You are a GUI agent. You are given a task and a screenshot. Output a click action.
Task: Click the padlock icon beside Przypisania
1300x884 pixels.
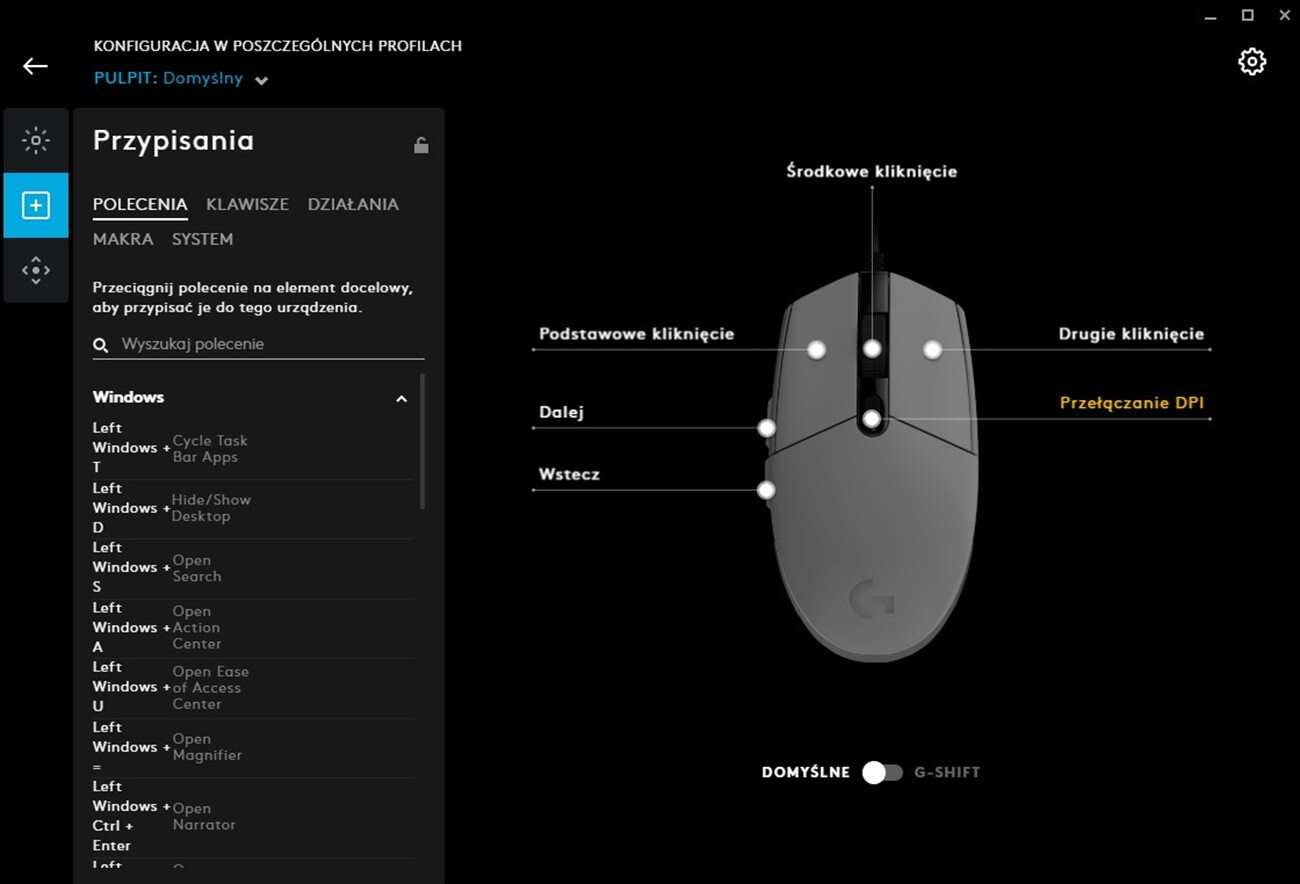tap(421, 145)
